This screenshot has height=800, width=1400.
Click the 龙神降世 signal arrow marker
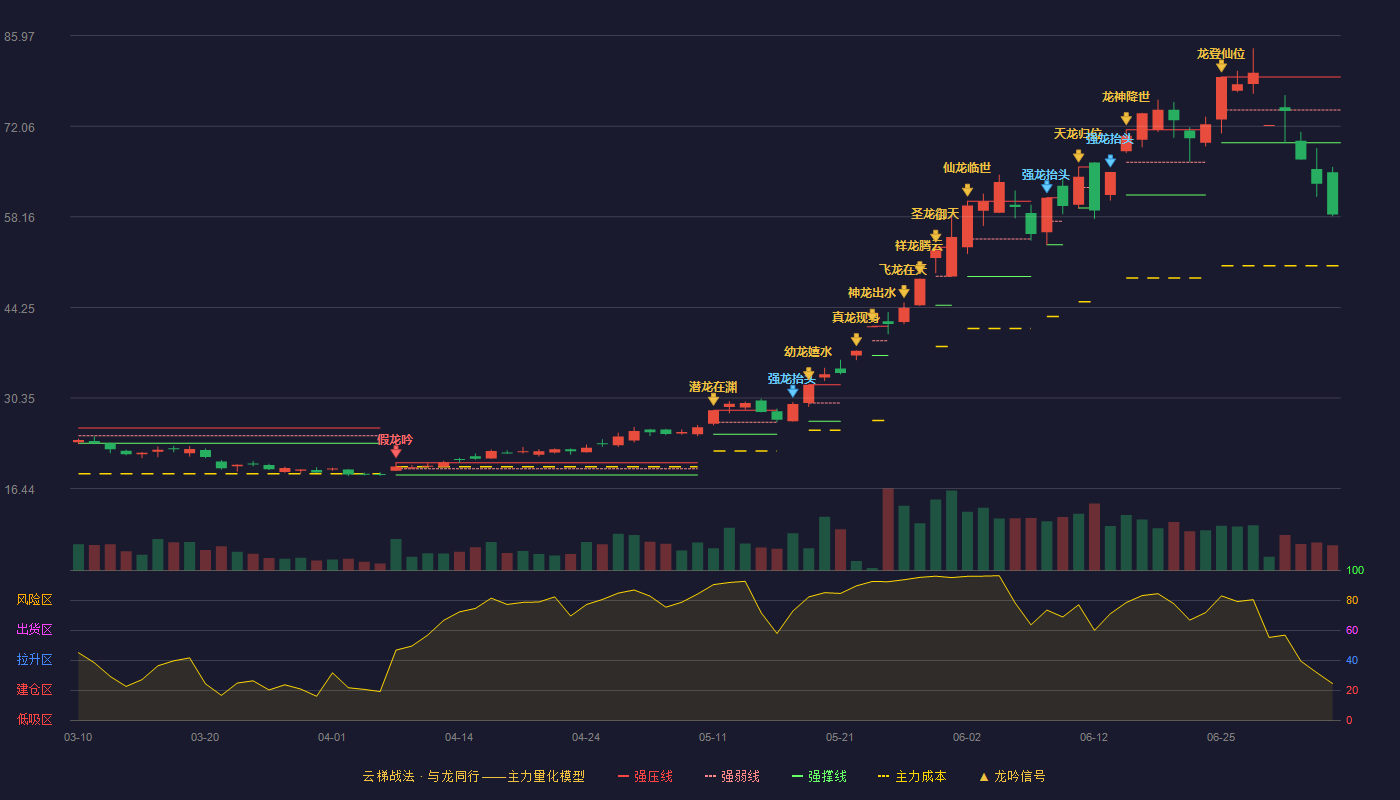click(x=1126, y=119)
